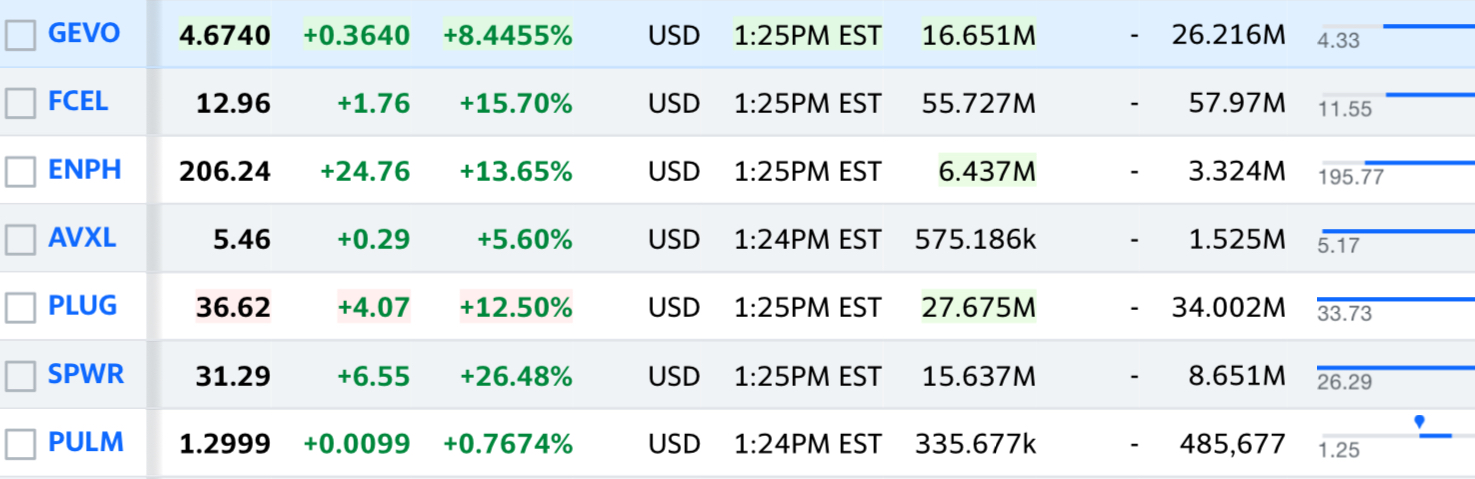Open the PULM ticker link
Viewport: 1475px width, 479px height.
[x=86, y=441]
